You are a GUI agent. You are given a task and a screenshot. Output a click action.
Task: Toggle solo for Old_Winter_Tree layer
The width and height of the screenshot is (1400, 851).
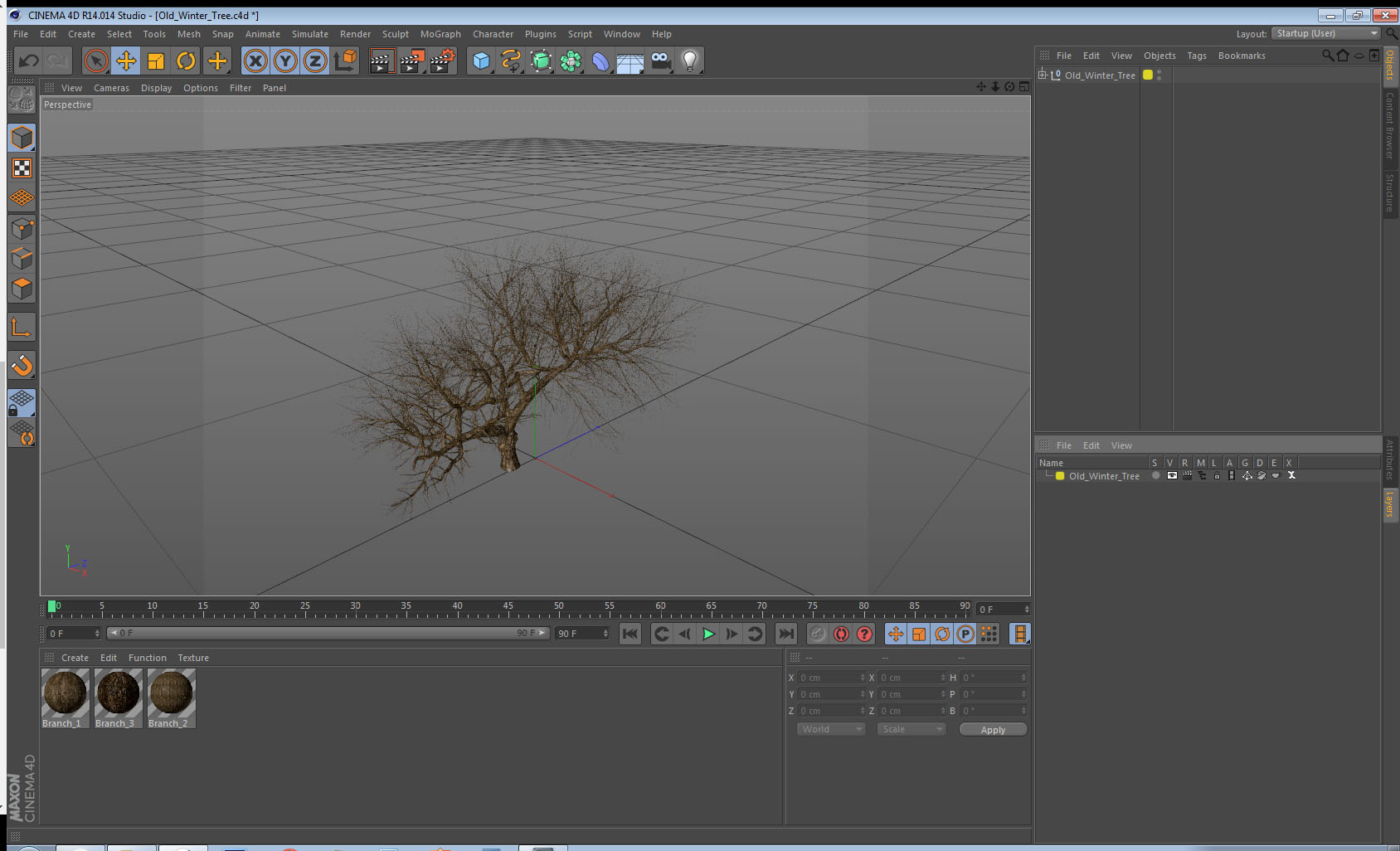tap(1155, 476)
